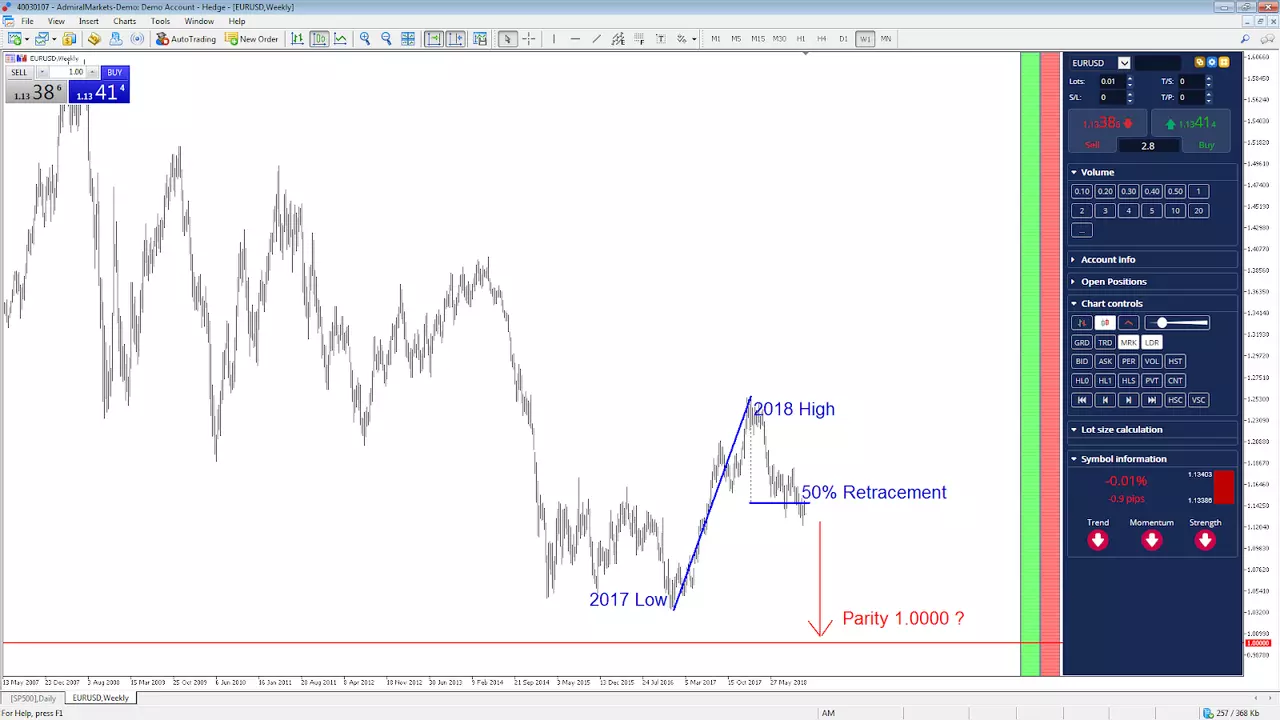Click the blue BUY one-click button

pos(114,72)
